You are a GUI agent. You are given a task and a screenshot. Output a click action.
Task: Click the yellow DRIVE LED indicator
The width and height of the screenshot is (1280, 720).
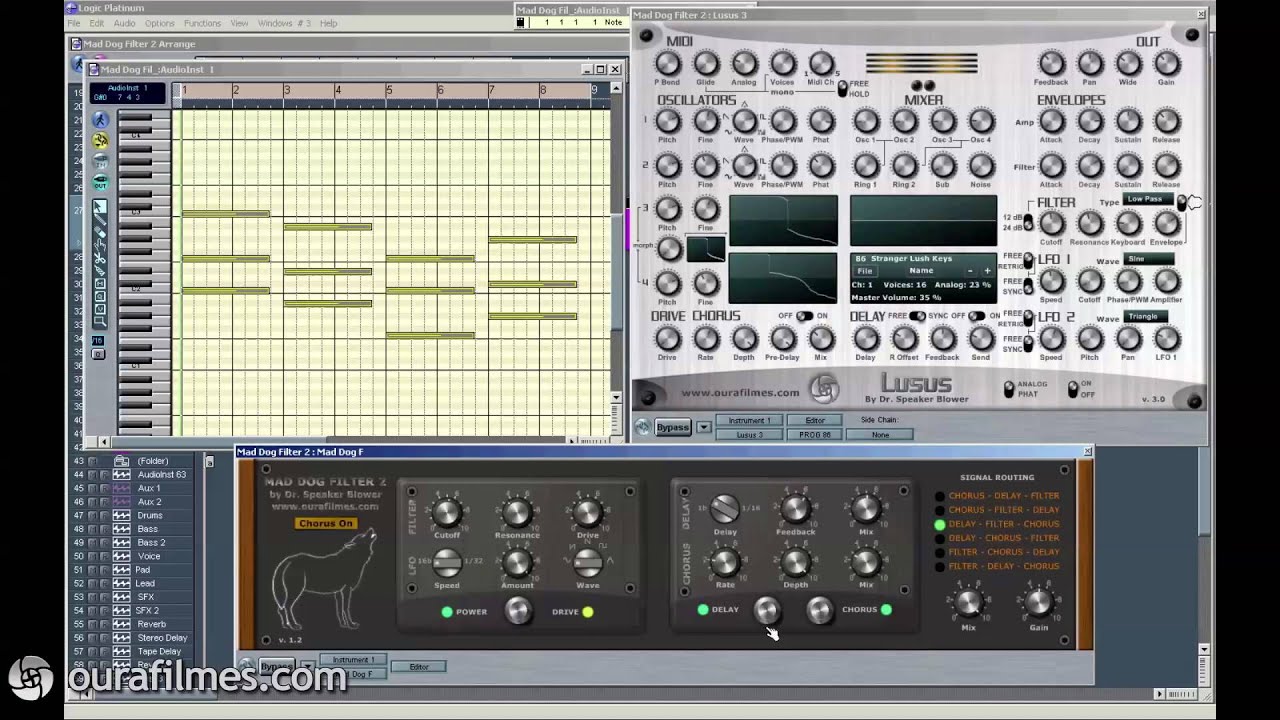tap(588, 612)
